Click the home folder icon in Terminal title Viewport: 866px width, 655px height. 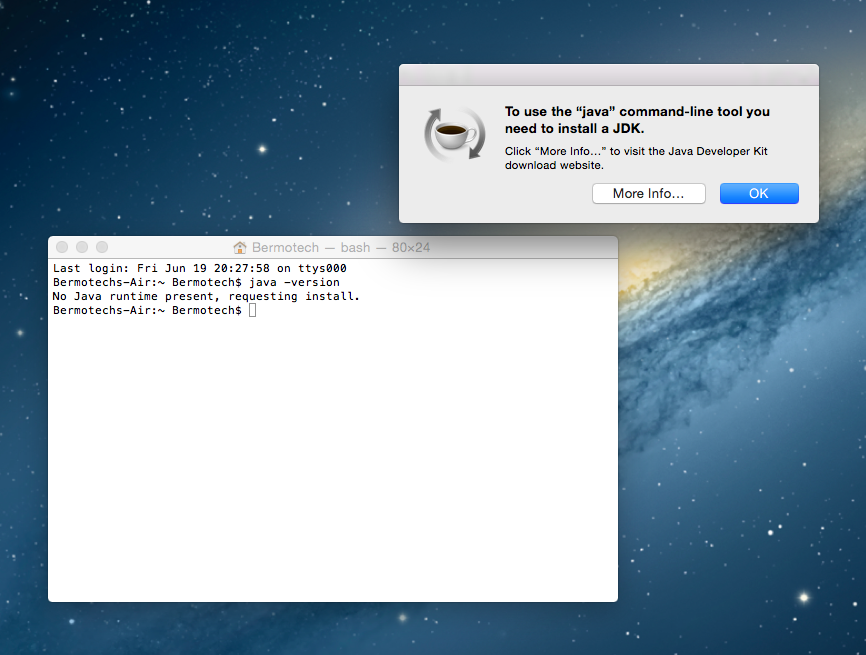click(x=240, y=247)
